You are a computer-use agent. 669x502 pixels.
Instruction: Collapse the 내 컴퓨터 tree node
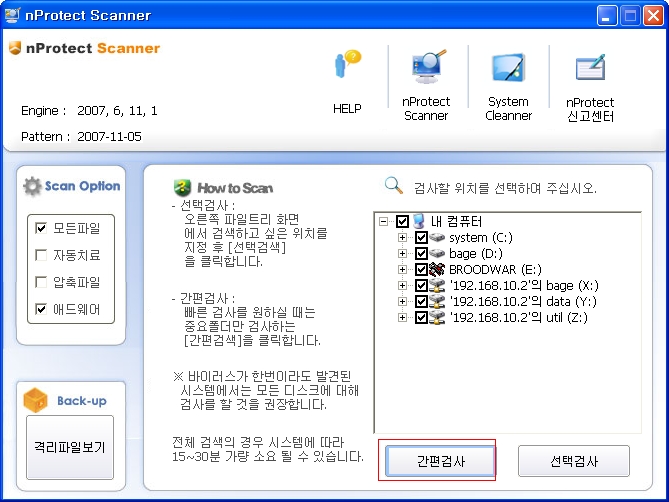coord(384,221)
